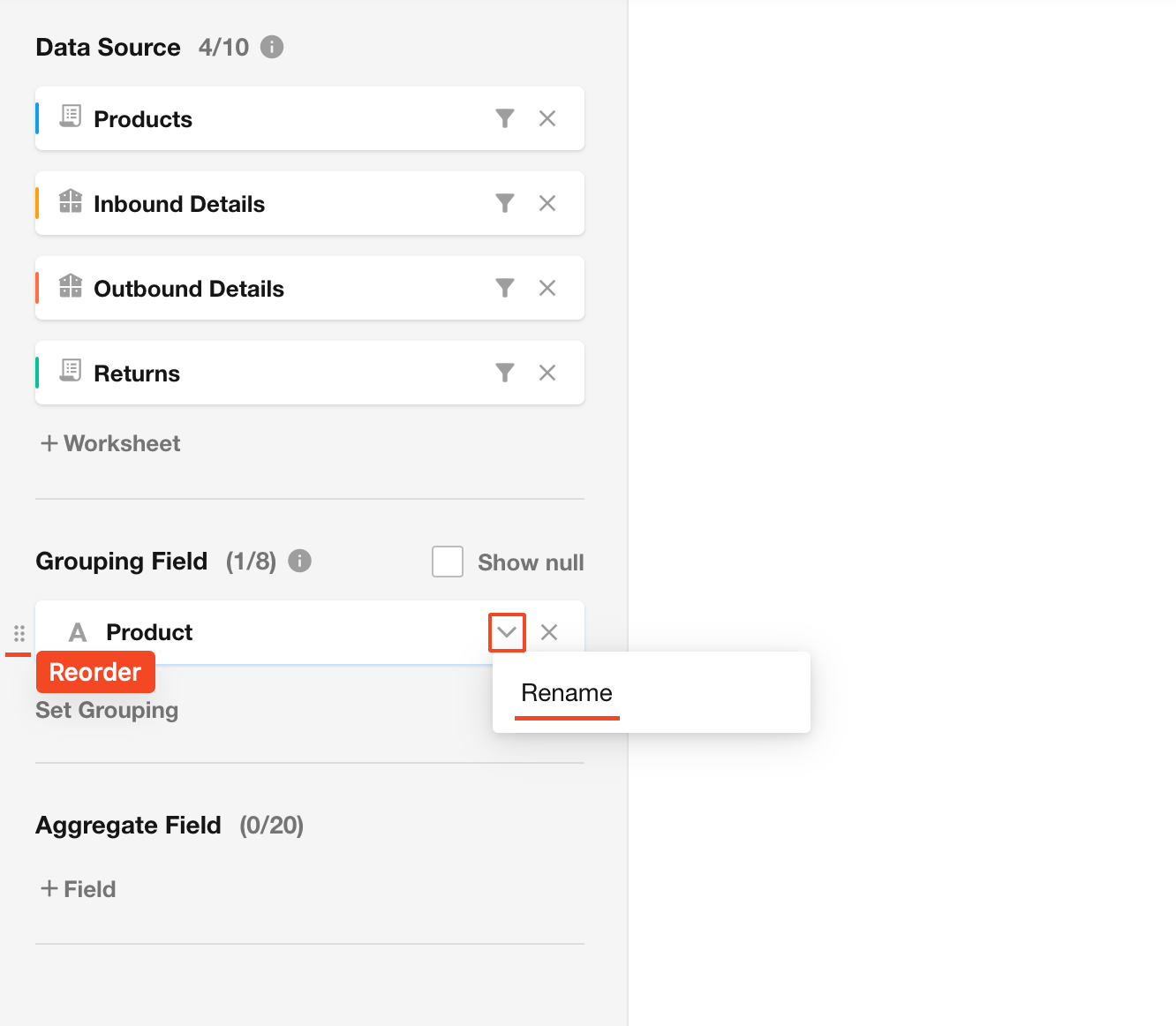Show Grouping Field info tooltip icon

[300, 561]
